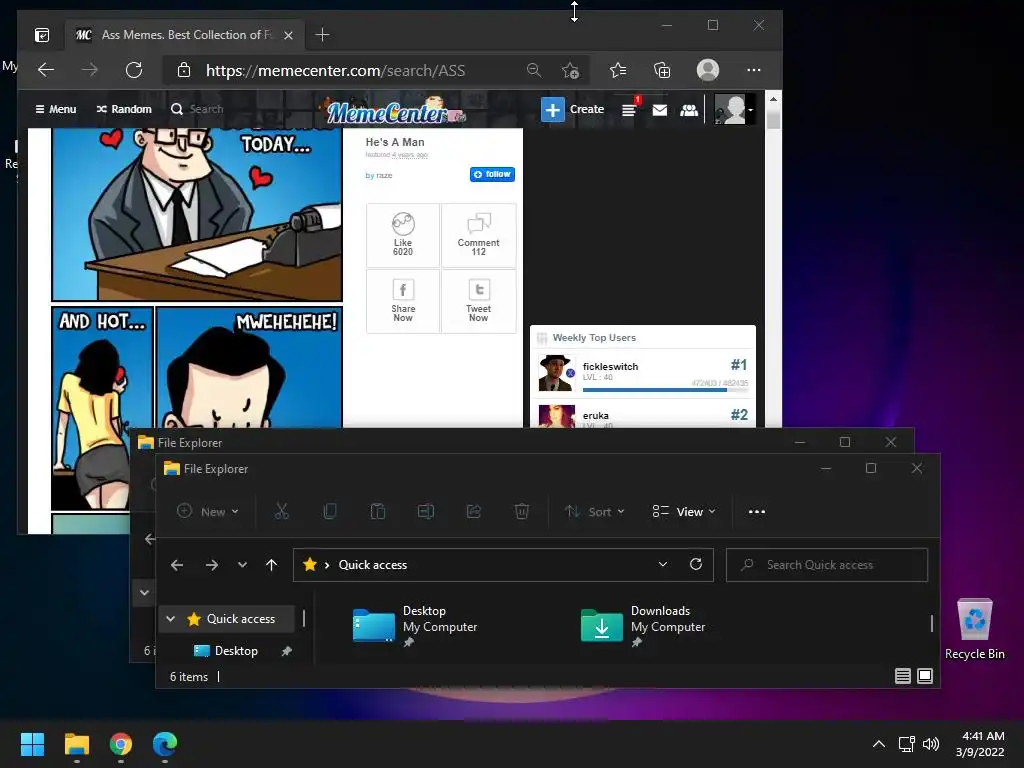The image size is (1024, 768).
Task: Open the MemeCenter messages envelope icon
Action: pos(660,110)
